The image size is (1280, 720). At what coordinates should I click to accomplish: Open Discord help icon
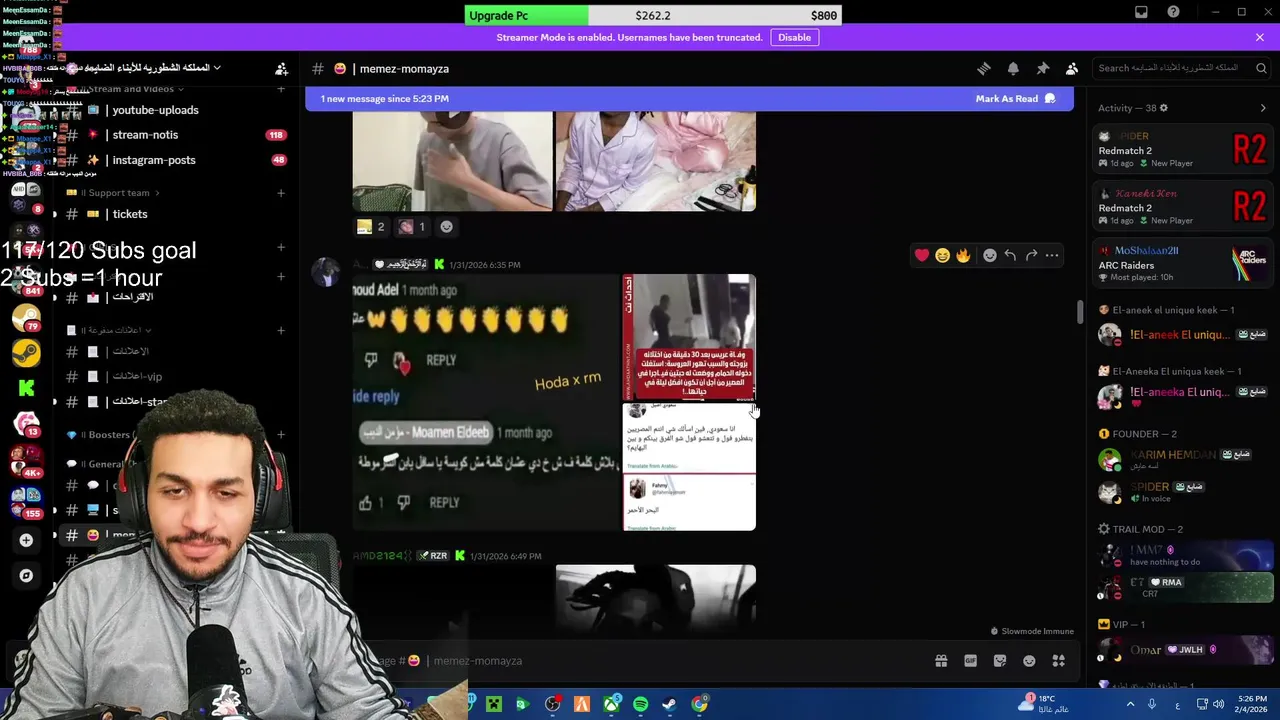tap(1174, 12)
